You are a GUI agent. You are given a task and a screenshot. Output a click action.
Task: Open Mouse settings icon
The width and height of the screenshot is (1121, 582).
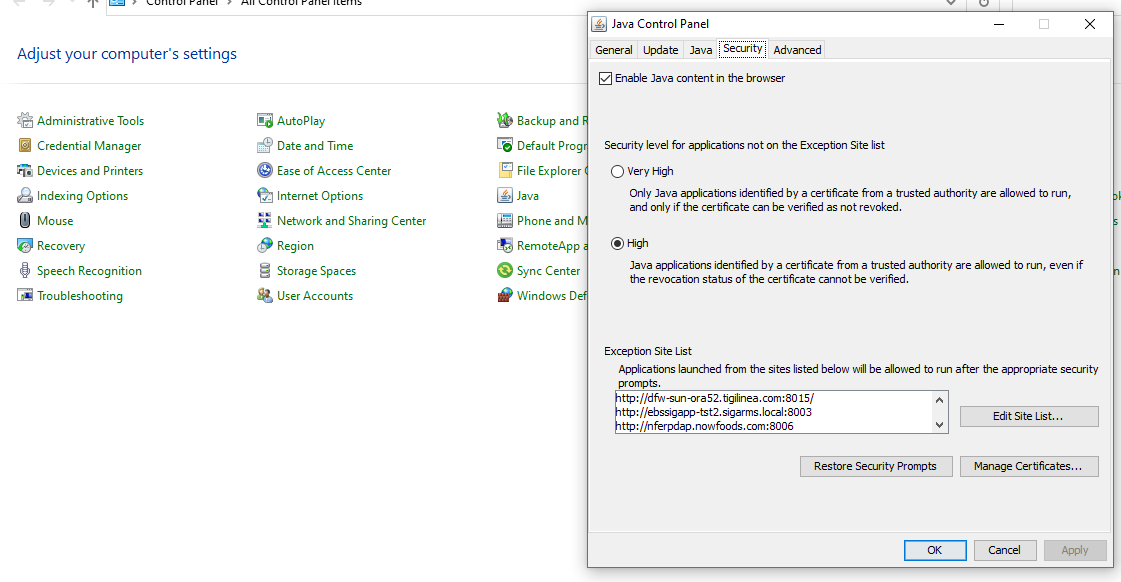click(x=25, y=220)
